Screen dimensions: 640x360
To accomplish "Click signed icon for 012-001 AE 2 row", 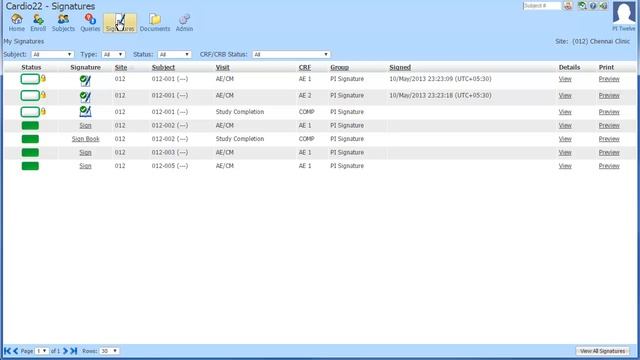I will pyautogui.click(x=85, y=97).
